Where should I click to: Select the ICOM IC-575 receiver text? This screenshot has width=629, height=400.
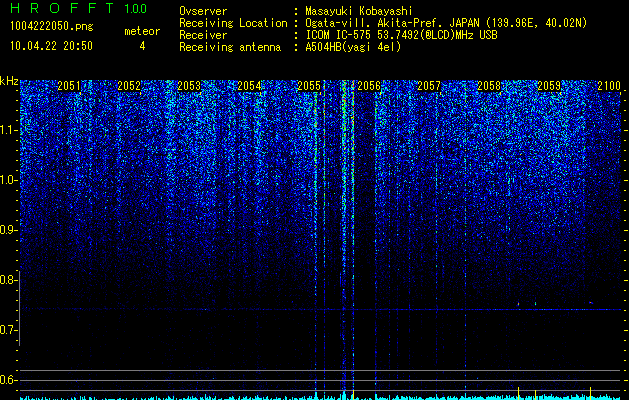click(x=401, y=35)
